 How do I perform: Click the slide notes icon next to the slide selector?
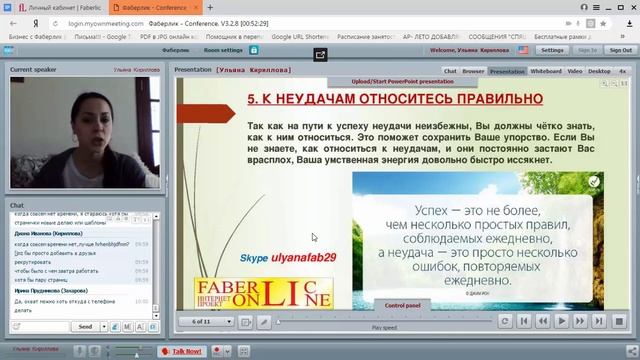[x=246, y=322]
